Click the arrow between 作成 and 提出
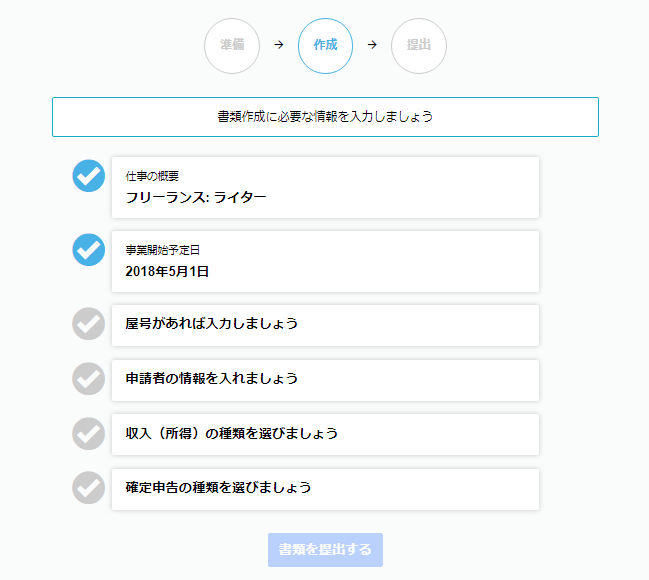 [x=372, y=45]
